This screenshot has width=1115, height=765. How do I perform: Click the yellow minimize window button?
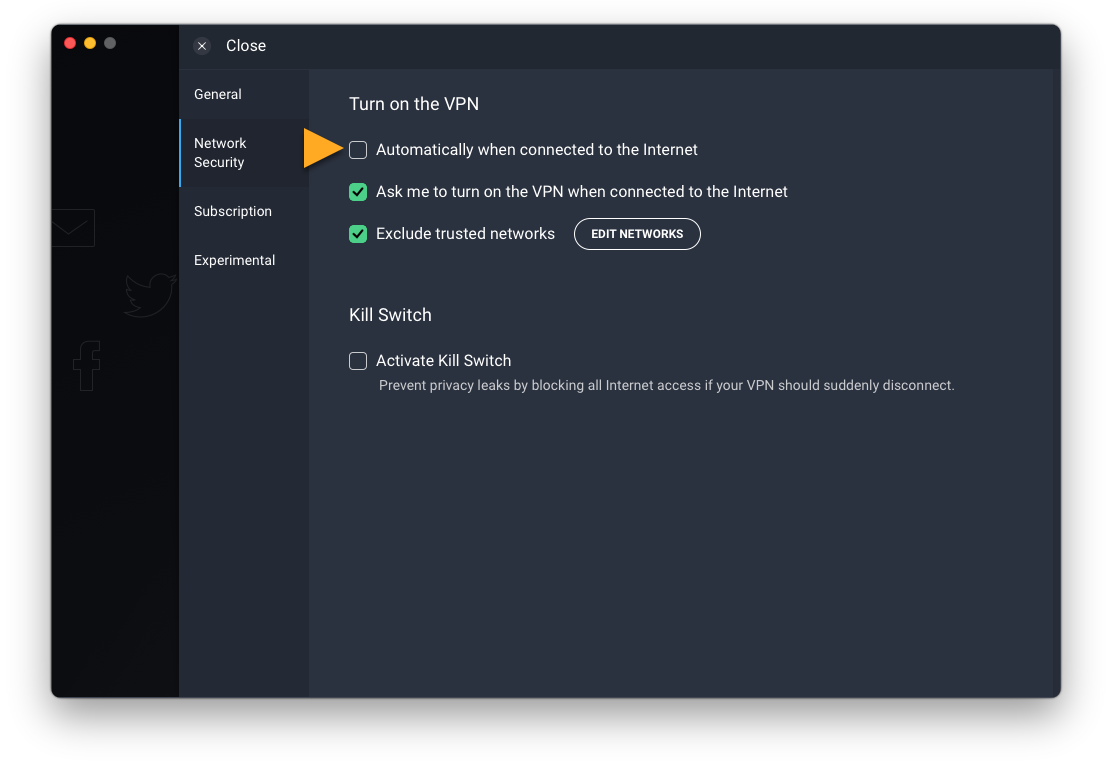click(x=90, y=43)
